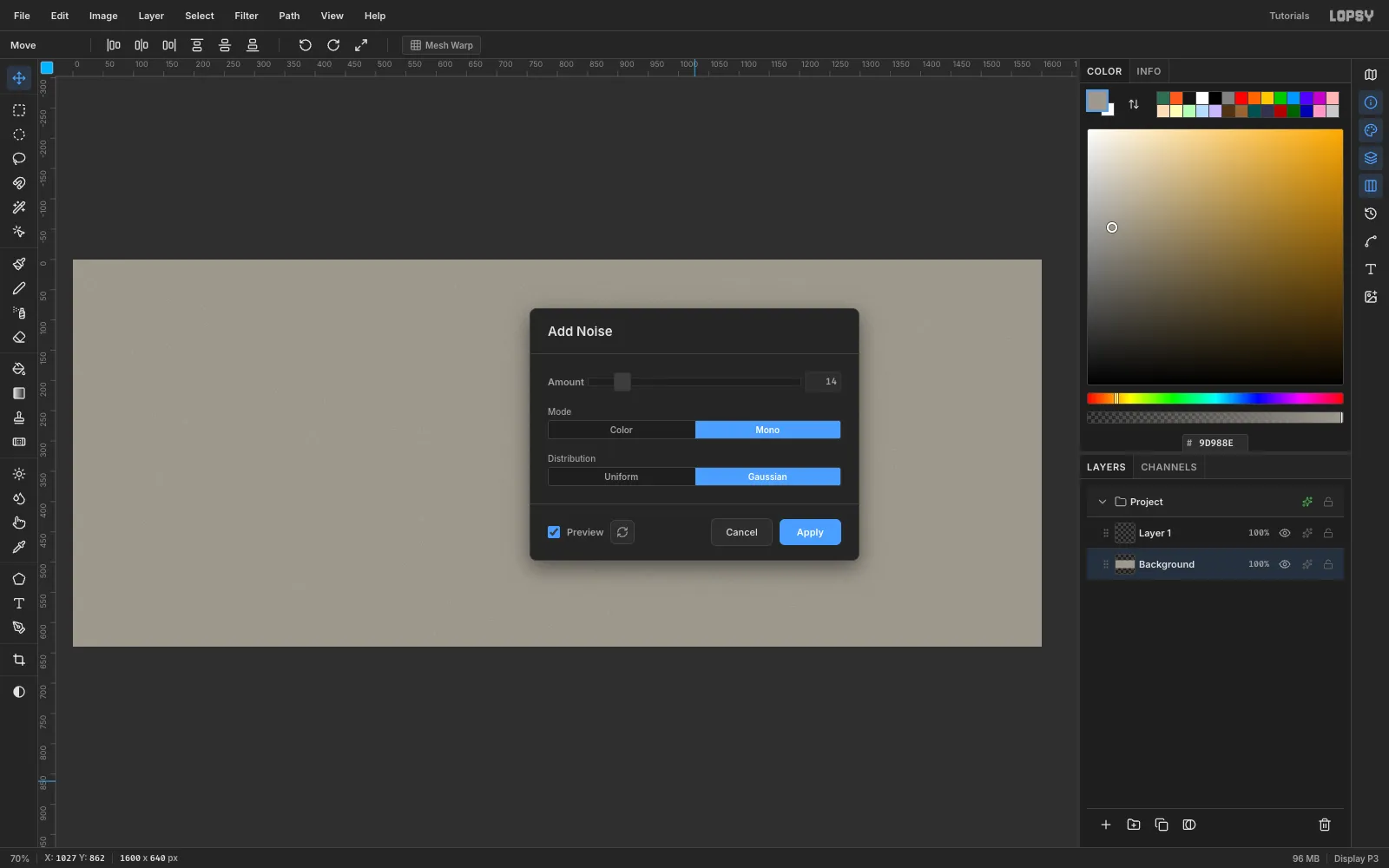Select the Text tool in left toolbox
This screenshot has height=868, width=1389.
coord(19,603)
